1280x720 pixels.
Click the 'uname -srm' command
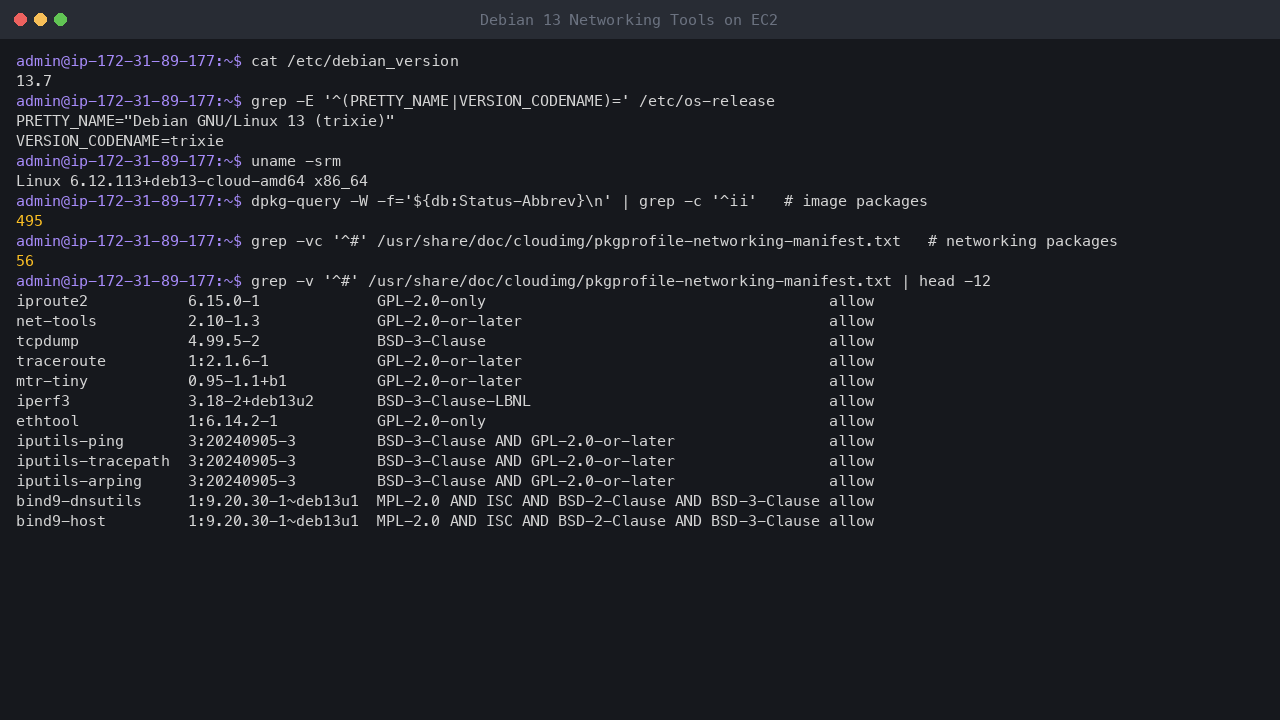pyautogui.click(x=296, y=161)
